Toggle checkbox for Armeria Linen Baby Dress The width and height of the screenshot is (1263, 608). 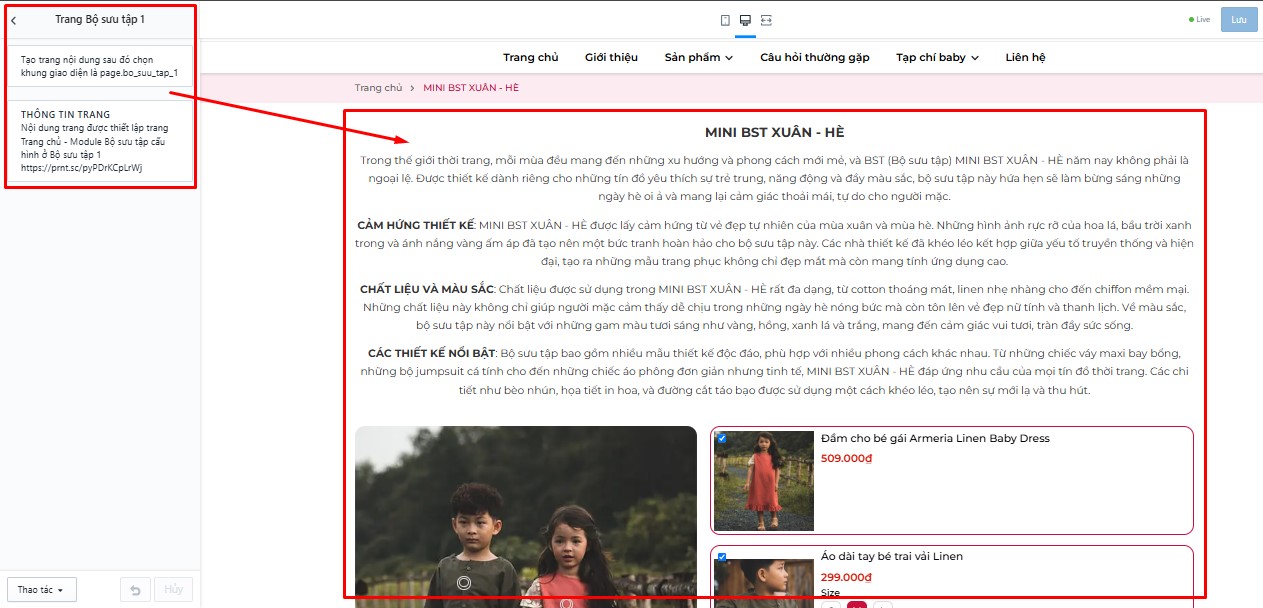tap(721, 438)
